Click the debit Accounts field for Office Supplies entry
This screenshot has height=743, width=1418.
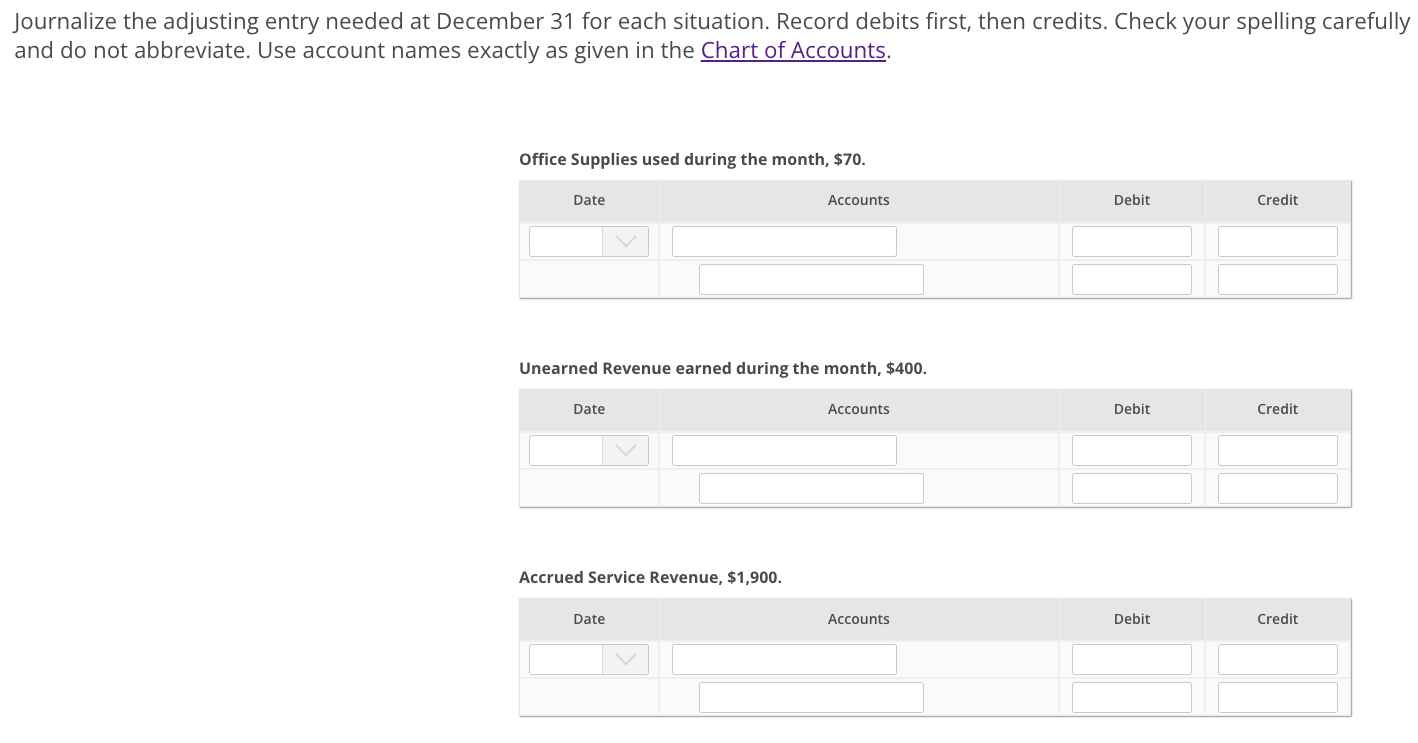click(784, 241)
